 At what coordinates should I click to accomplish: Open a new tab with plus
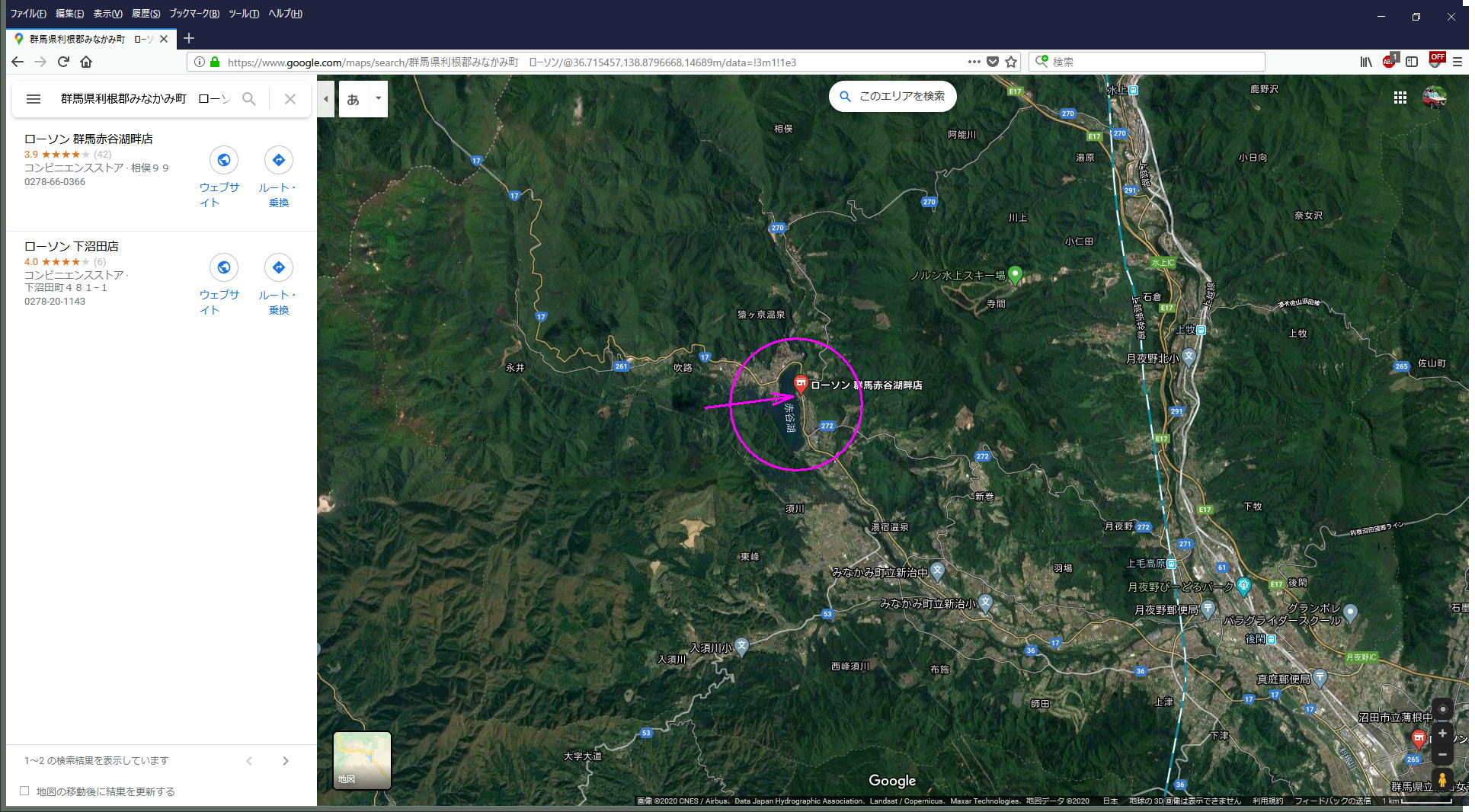click(x=189, y=38)
